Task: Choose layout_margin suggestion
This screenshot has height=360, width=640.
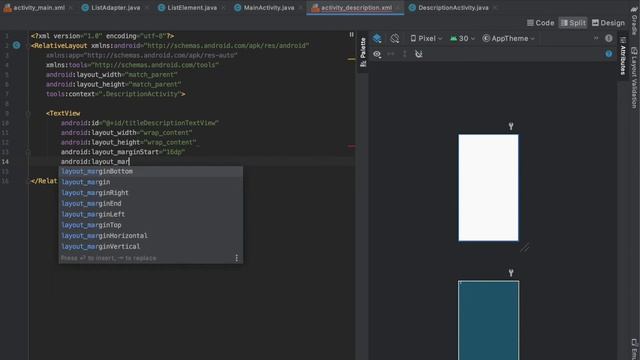Action: (x=151, y=182)
